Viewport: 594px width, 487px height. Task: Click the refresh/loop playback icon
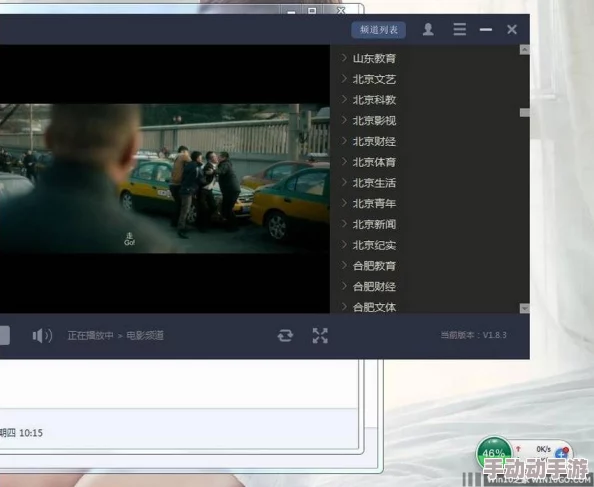[x=285, y=336]
